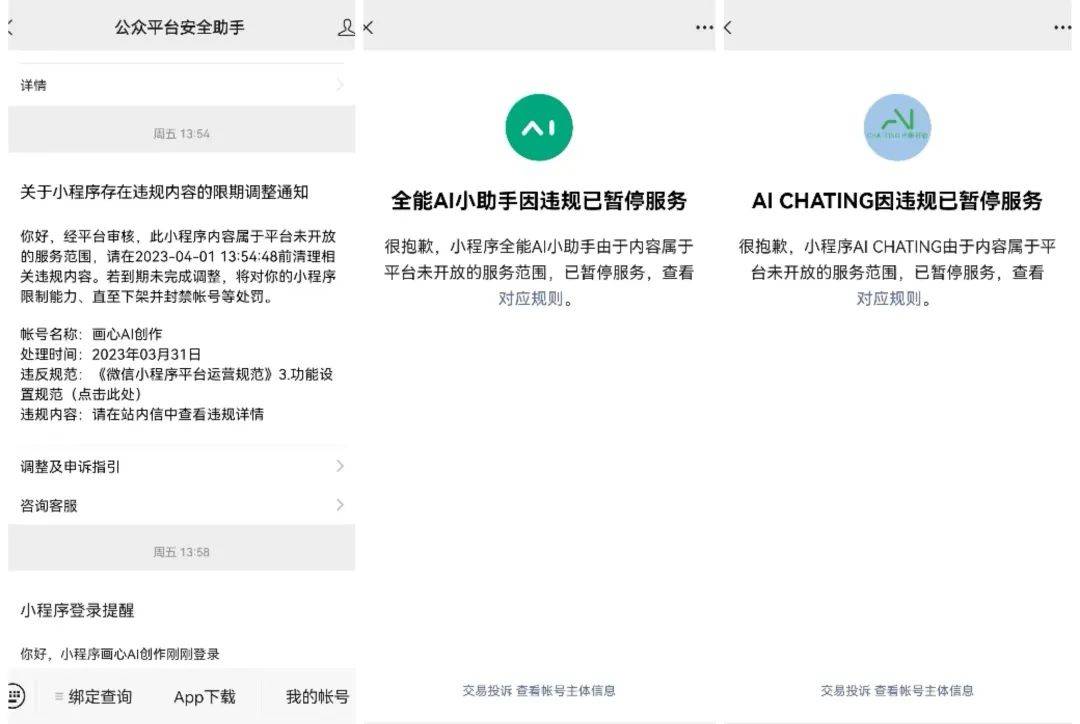Tap the 帐号名称: 画心AI创作 line
Screen dimensions: 1080x724
point(91,334)
